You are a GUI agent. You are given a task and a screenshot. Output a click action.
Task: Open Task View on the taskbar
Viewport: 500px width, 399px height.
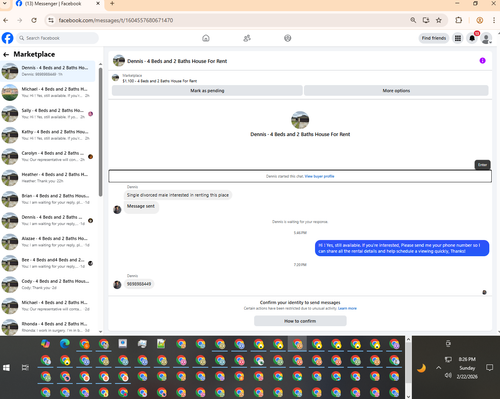(25, 368)
